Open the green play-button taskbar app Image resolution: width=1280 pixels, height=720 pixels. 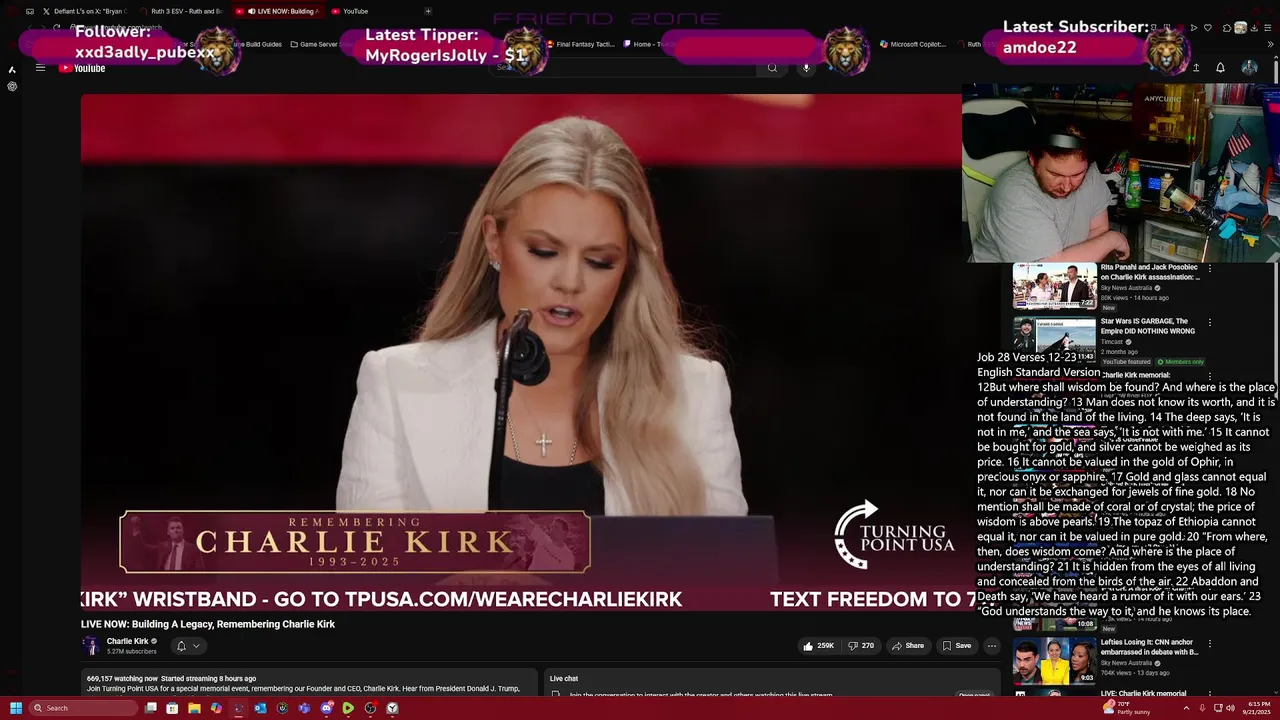pyautogui.click(x=348, y=708)
